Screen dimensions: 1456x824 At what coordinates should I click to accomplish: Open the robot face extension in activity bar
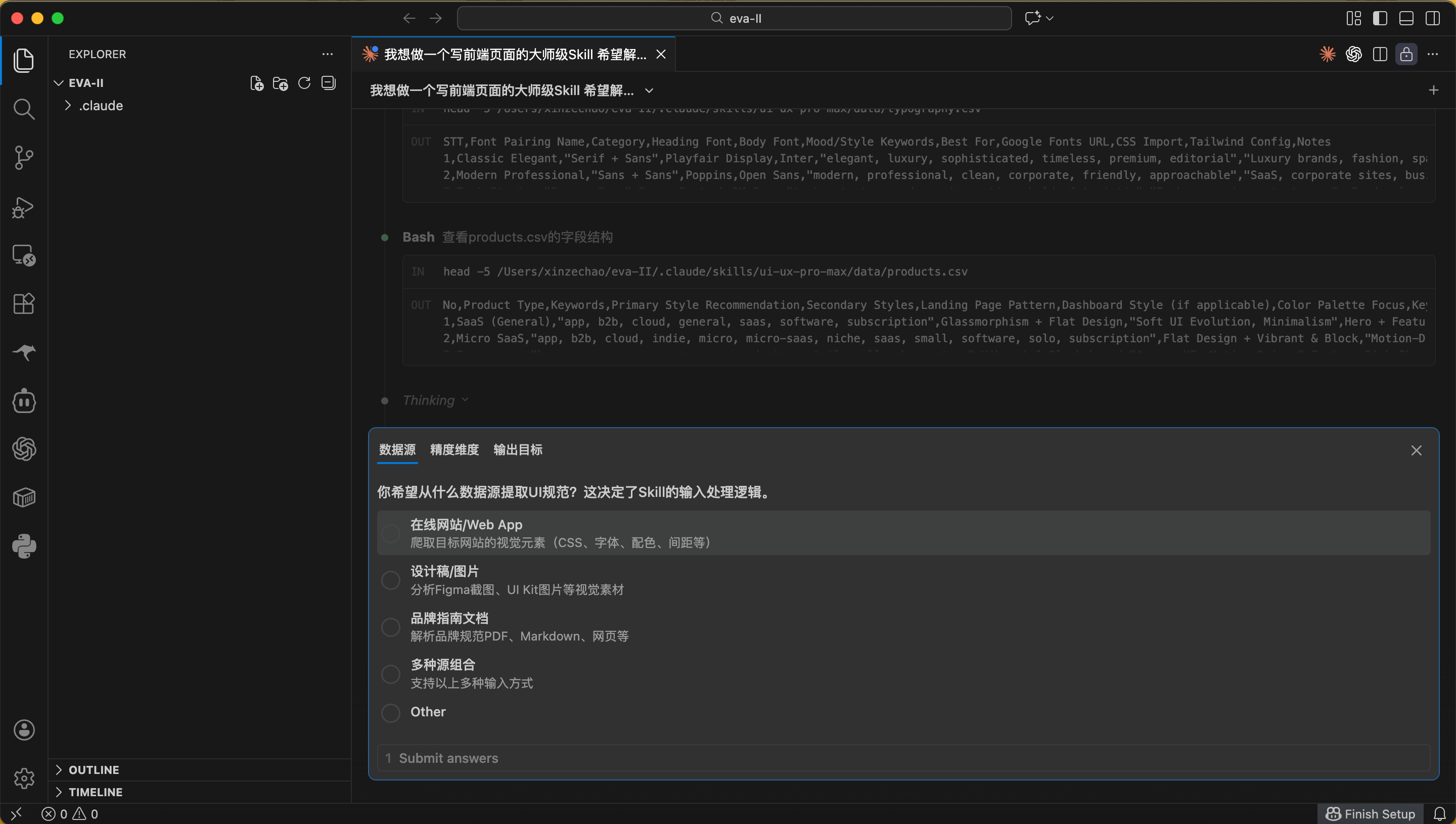24,401
